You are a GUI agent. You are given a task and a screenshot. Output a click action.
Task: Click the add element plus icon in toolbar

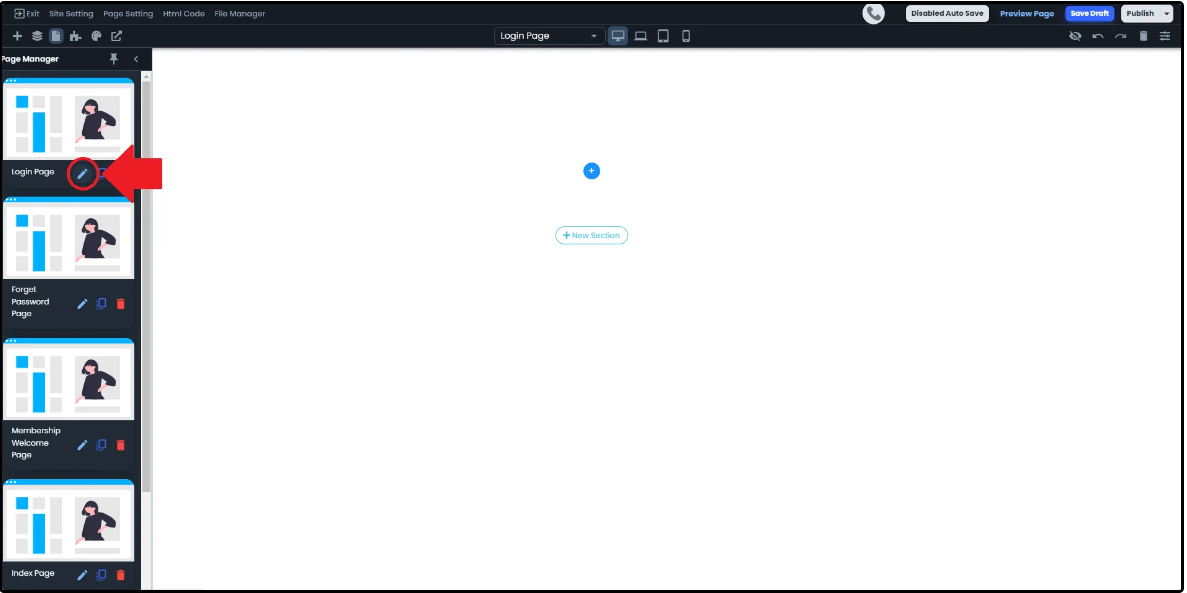click(x=17, y=36)
